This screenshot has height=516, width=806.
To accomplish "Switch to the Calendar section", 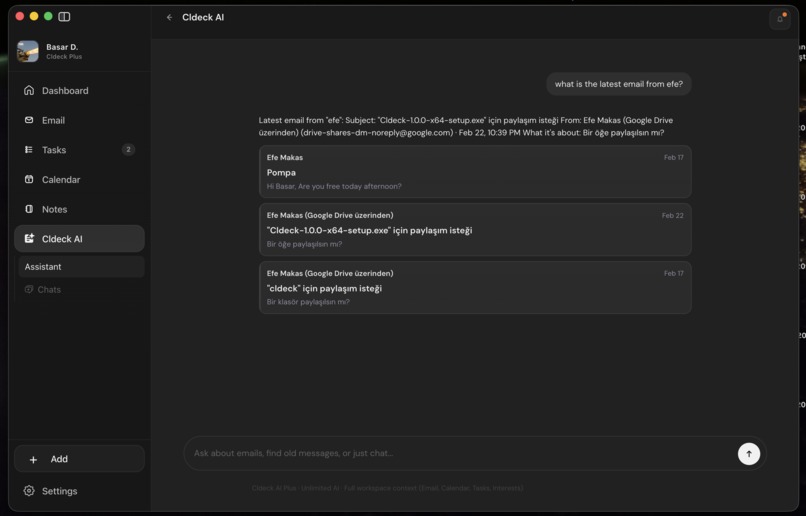I will coord(79,179).
